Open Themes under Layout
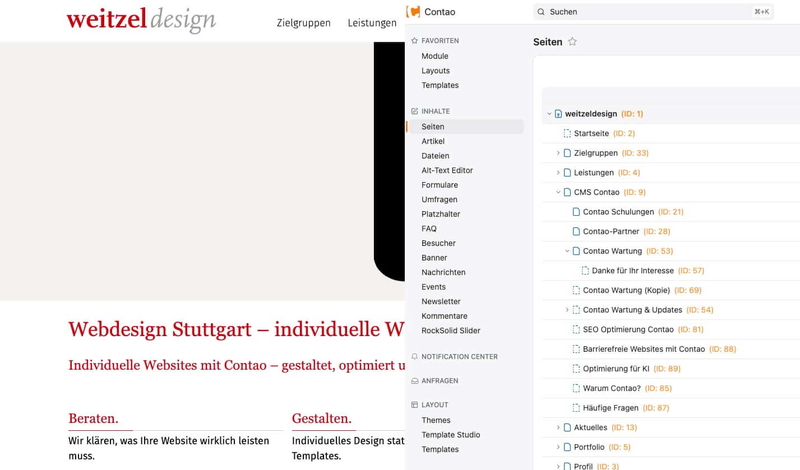 click(x=436, y=420)
